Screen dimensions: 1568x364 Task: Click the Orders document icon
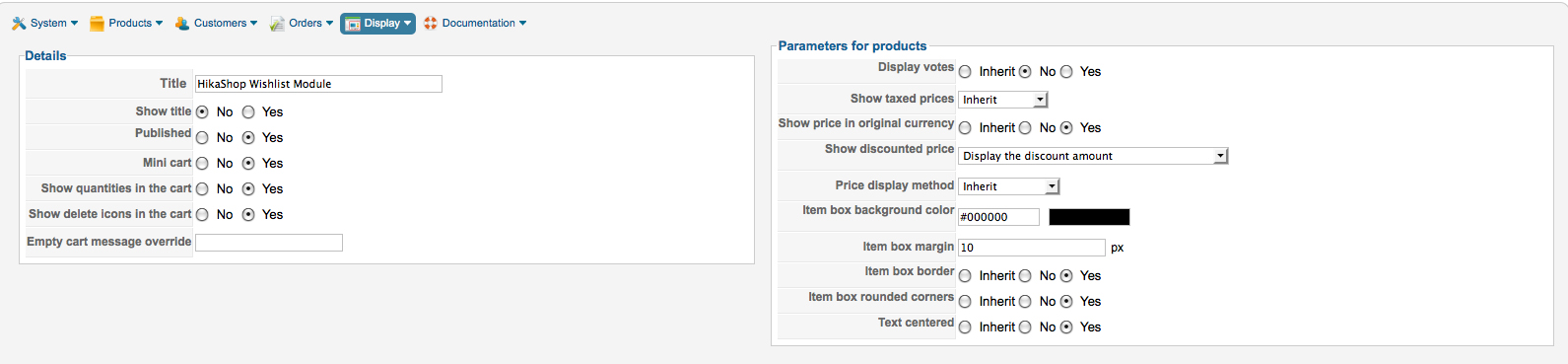[x=278, y=23]
